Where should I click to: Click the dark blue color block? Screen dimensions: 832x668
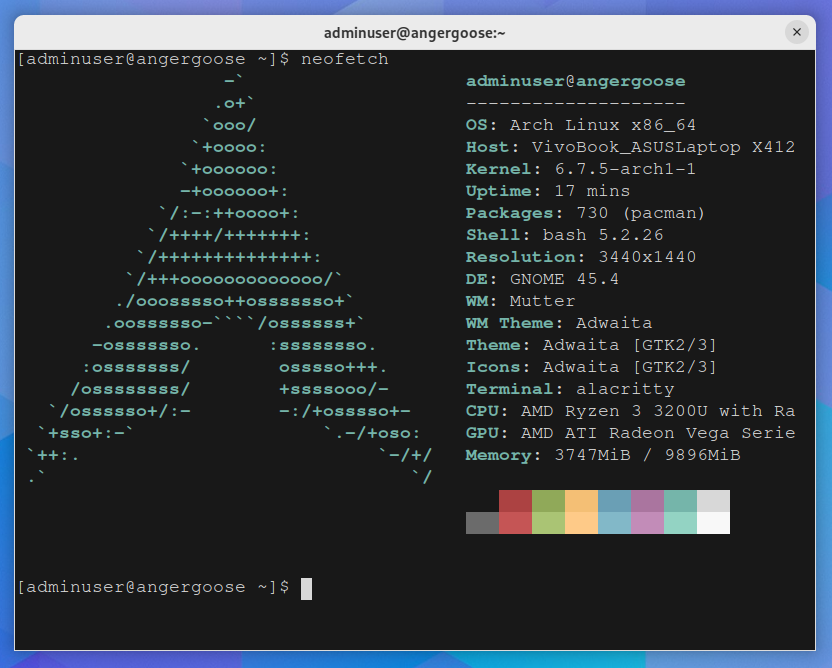click(614, 501)
